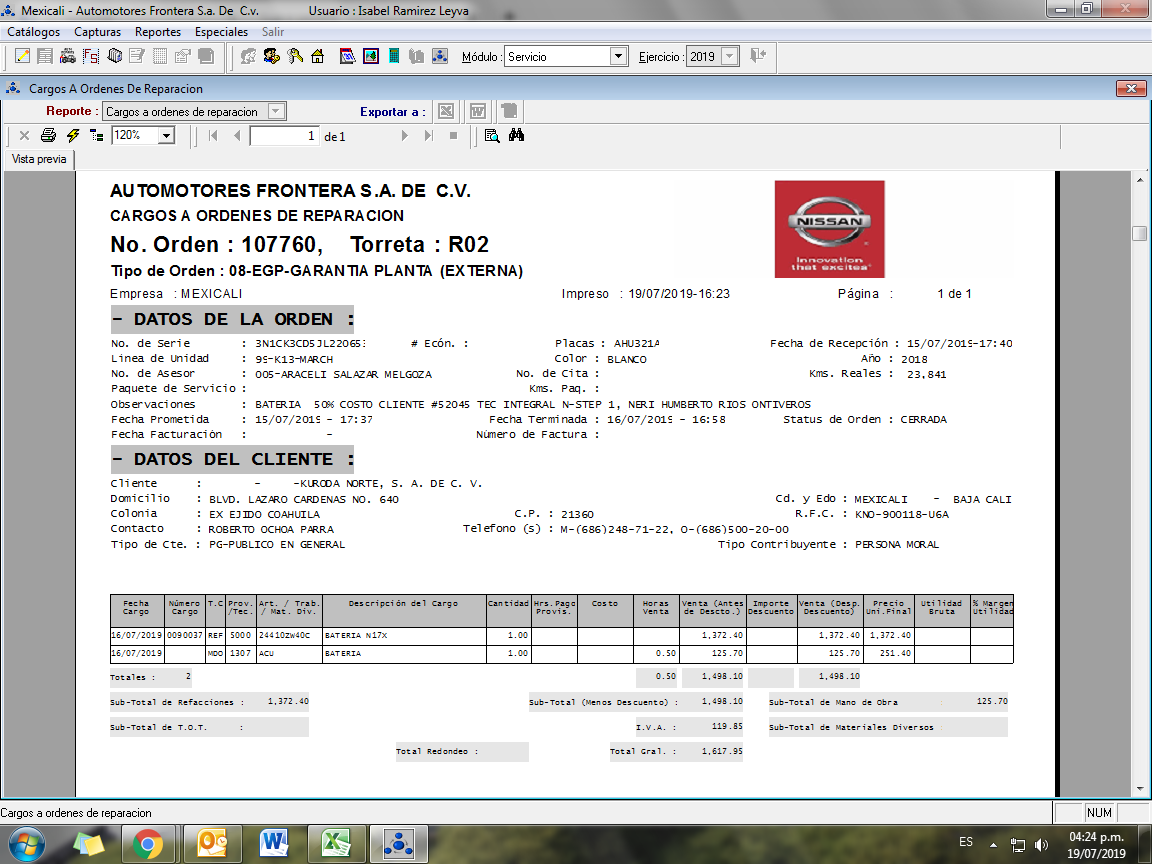Click the volume speaker tray icon

click(1041, 844)
